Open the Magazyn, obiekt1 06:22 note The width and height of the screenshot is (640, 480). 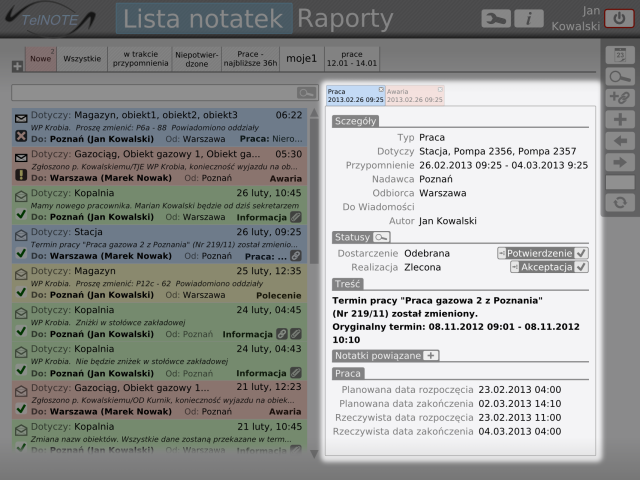(160, 127)
